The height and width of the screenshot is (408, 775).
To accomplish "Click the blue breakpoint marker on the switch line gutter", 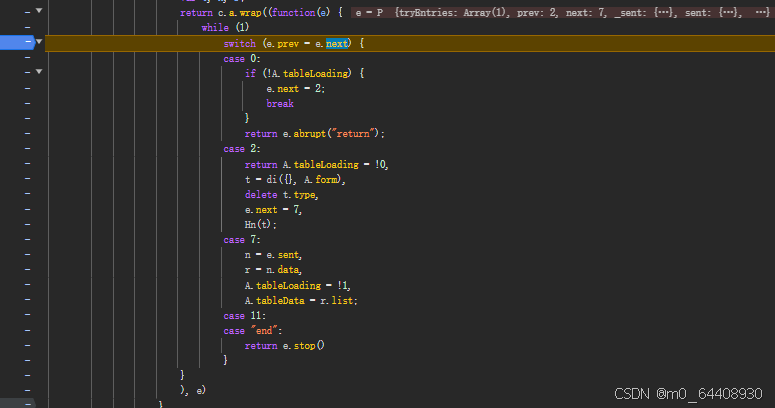I will 17,43.
